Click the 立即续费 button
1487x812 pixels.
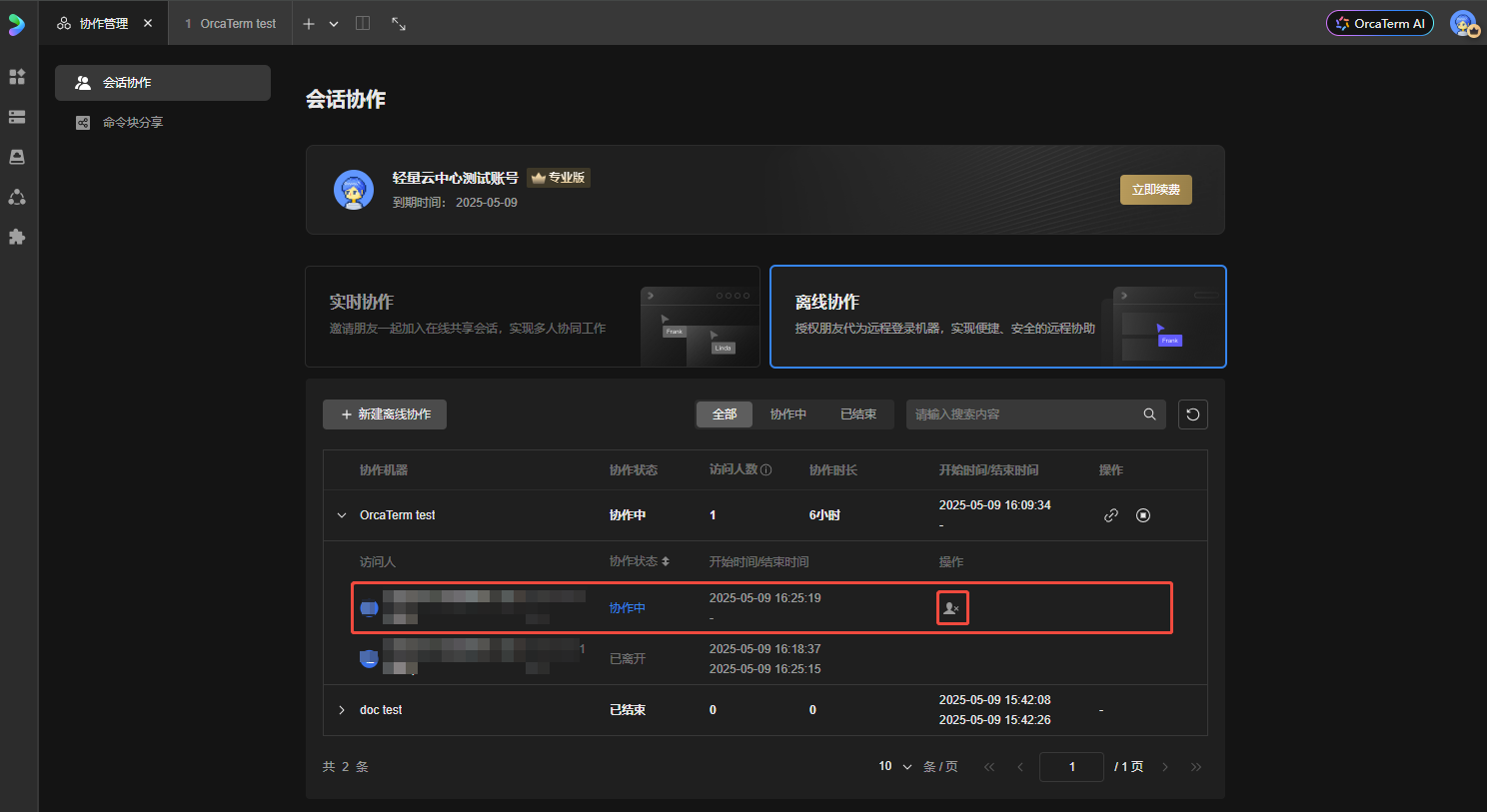pos(1156,190)
